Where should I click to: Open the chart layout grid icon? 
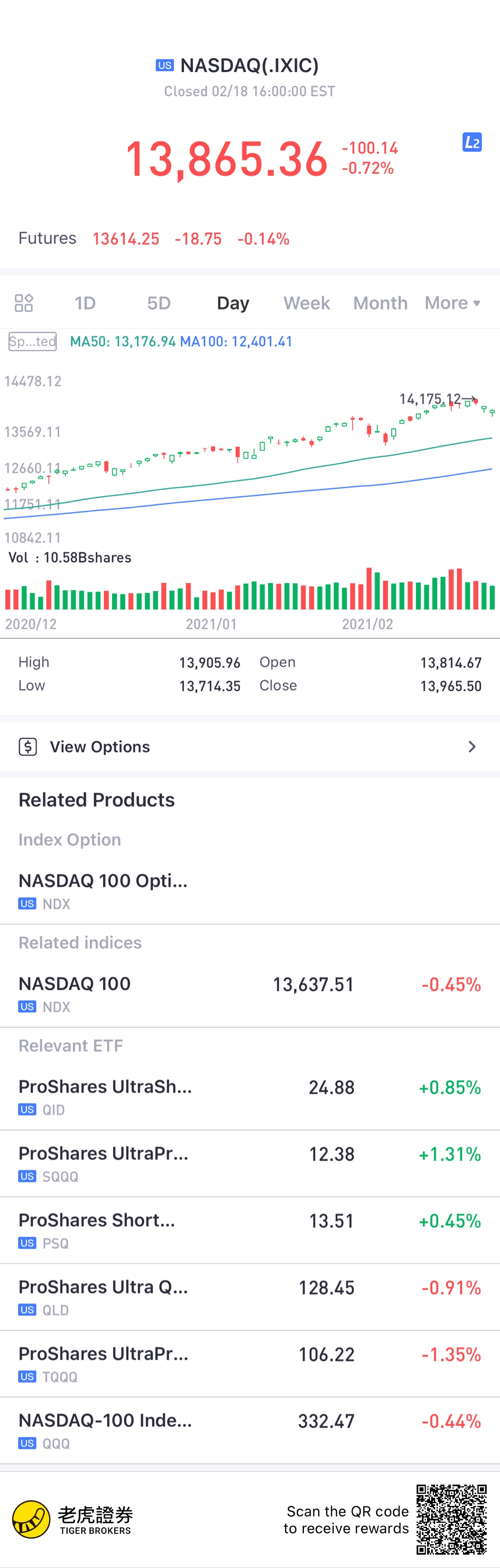pos(24,303)
